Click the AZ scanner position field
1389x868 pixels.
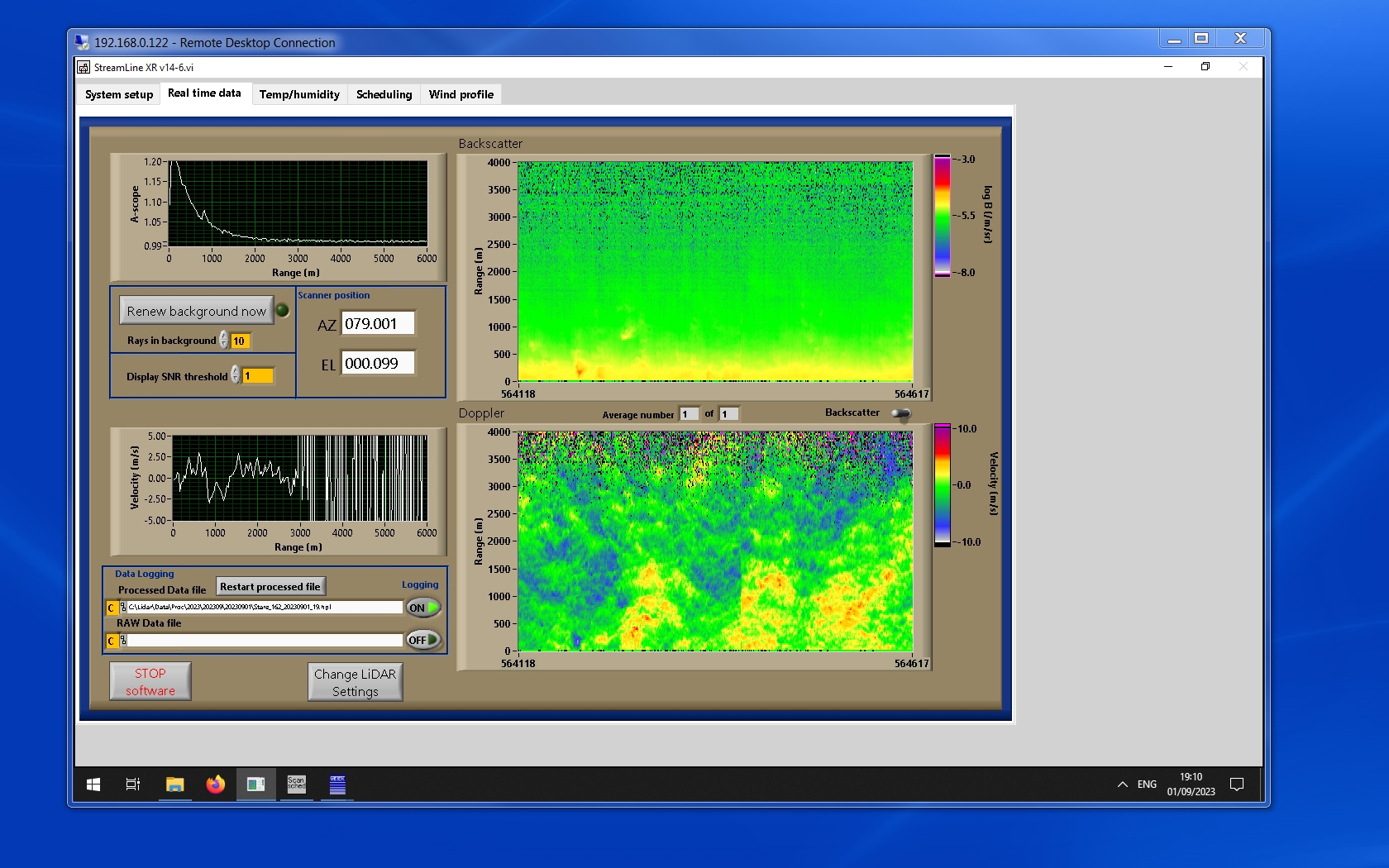tap(378, 324)
